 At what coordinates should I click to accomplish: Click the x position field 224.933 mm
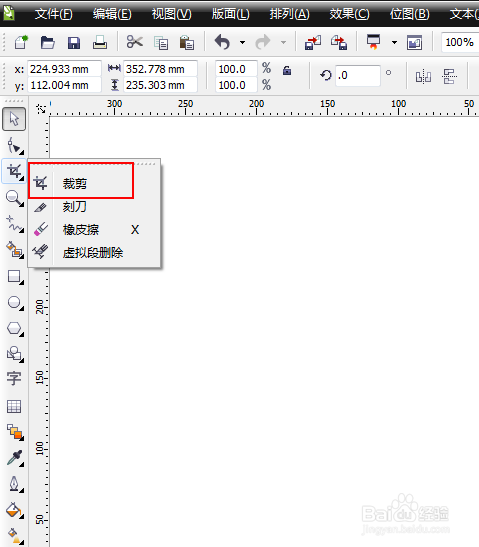[64, 69]
